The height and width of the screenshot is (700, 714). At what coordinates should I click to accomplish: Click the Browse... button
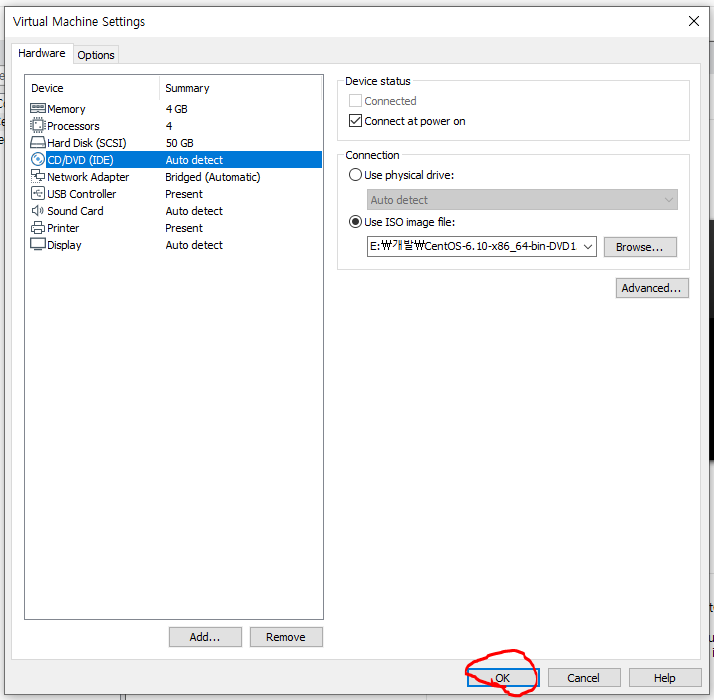[640, 247]
